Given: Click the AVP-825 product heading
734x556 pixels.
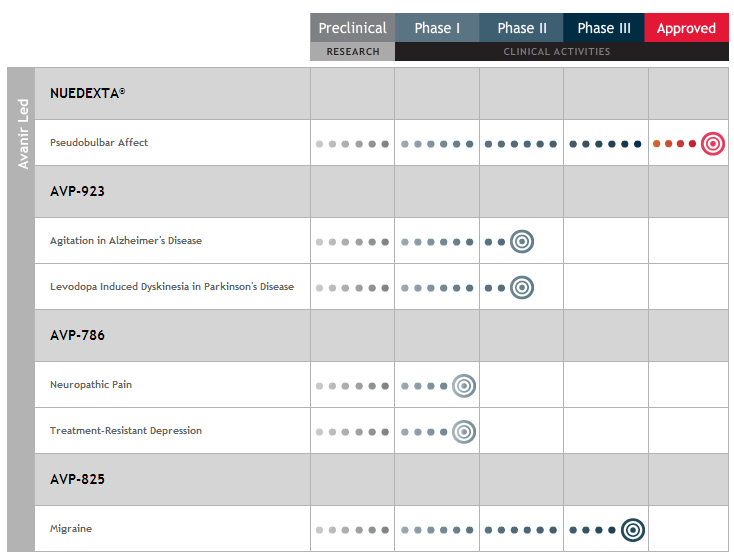Looking at the screenshot, I should (x=77, y=479).
